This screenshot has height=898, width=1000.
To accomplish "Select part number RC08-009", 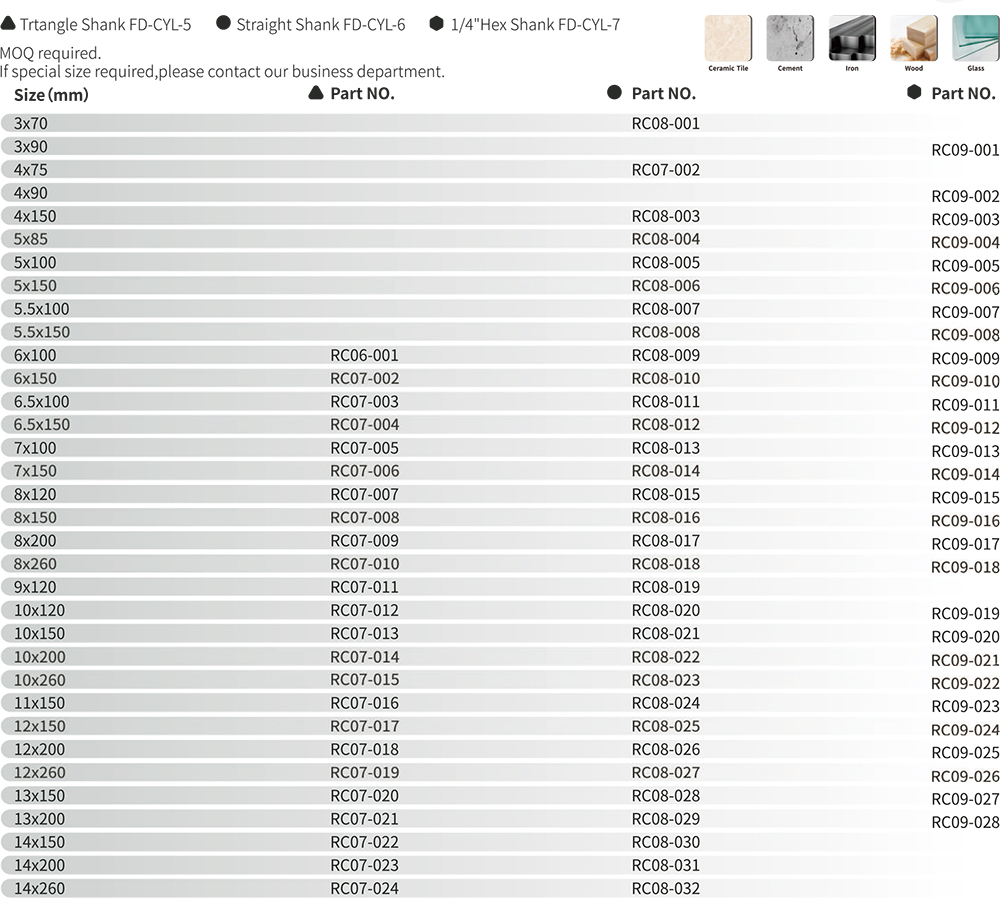I will click(x=665, y=355).
